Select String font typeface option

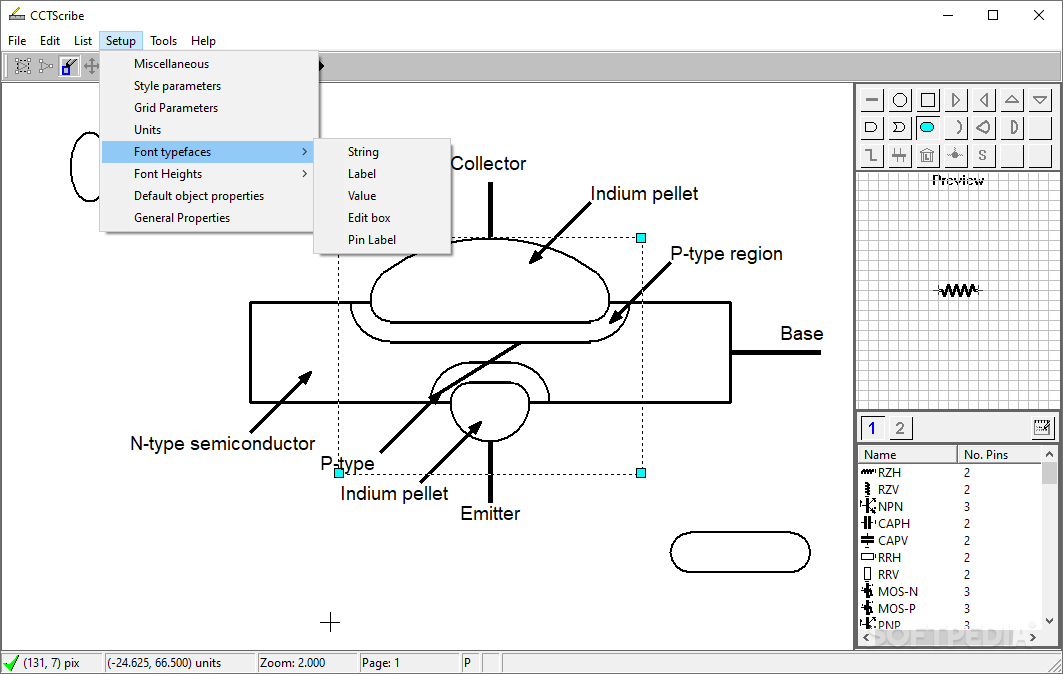[x=382, y=152]
